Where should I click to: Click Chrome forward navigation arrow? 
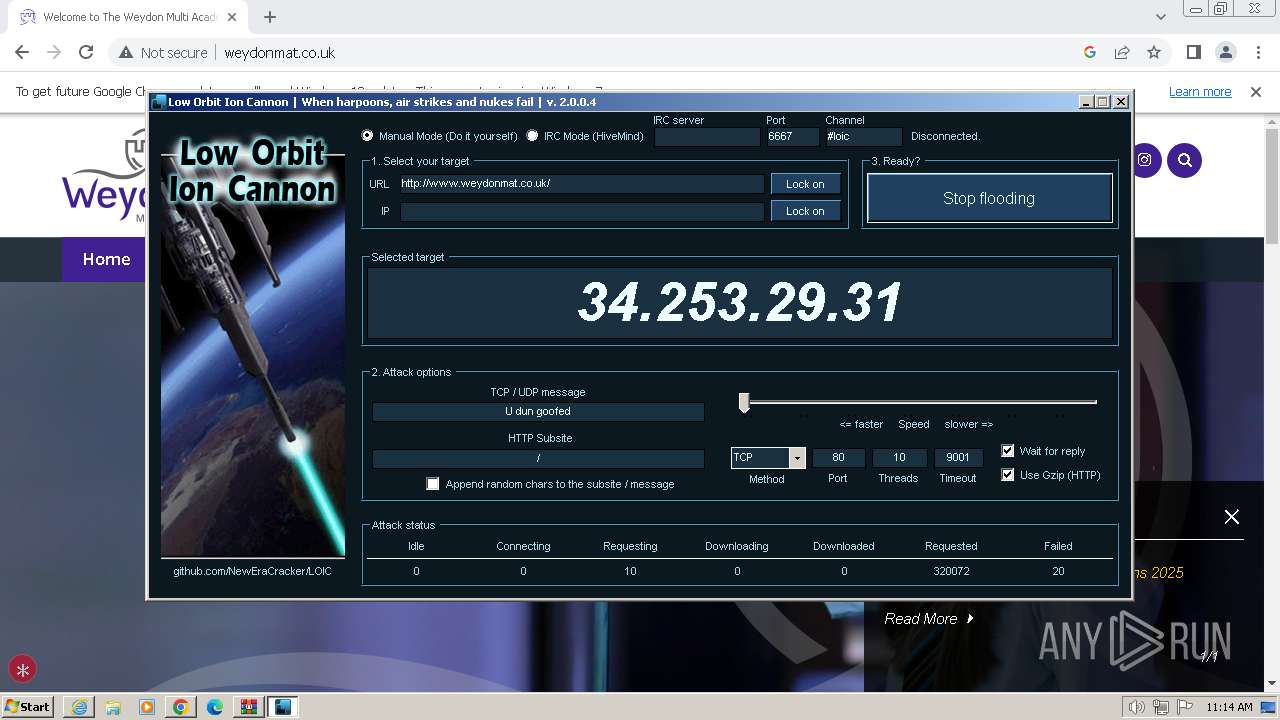pos(54,52)
